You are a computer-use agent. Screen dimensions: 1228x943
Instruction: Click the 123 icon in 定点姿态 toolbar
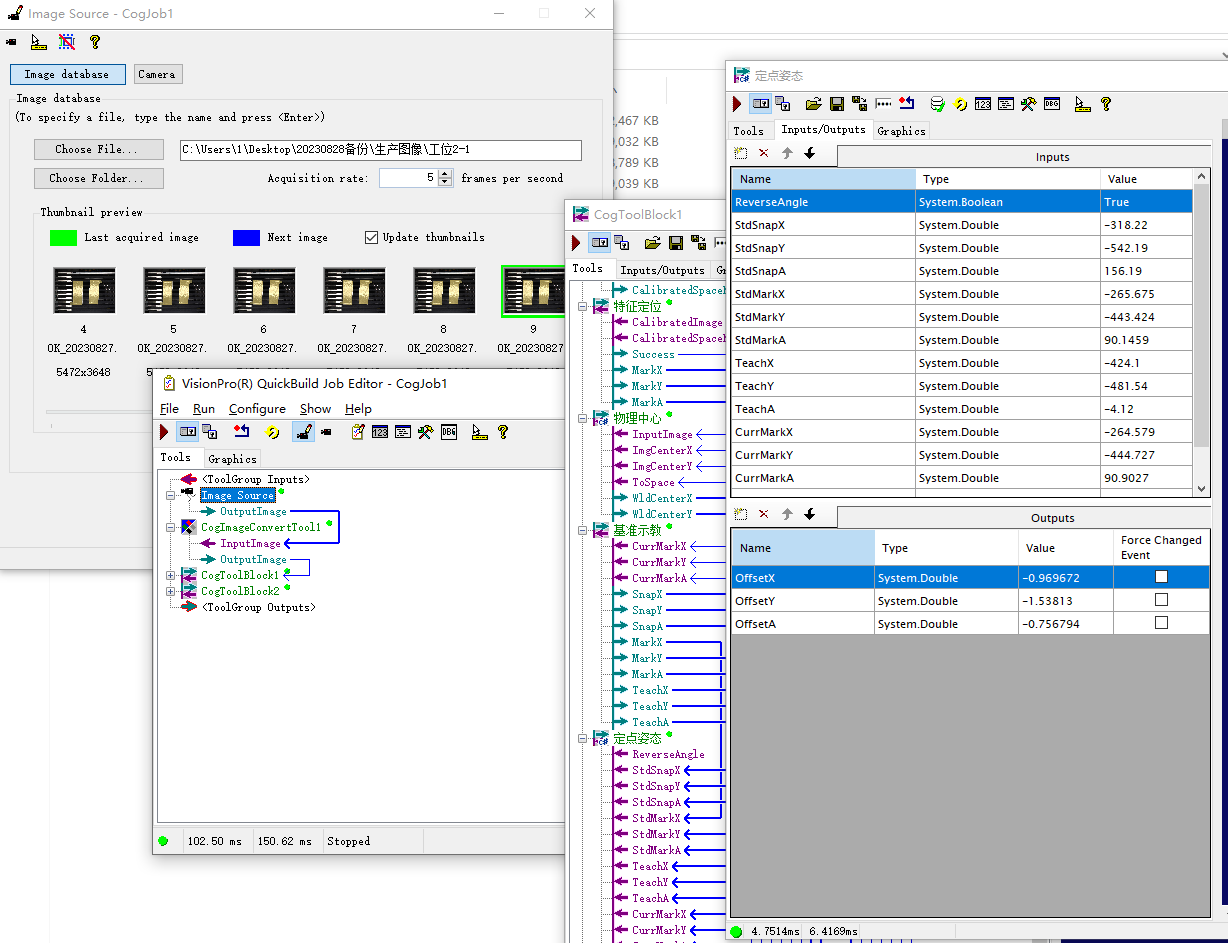click(983, 103)
